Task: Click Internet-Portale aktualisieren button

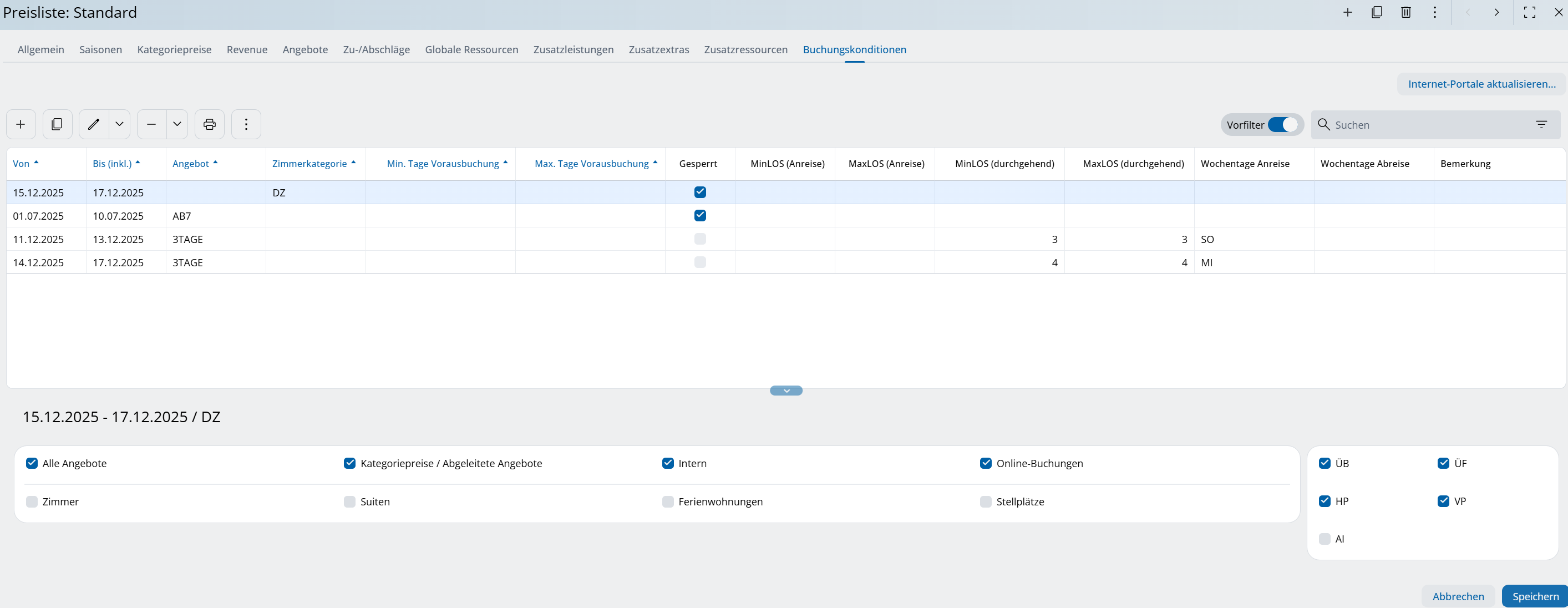Action: 1481,84
